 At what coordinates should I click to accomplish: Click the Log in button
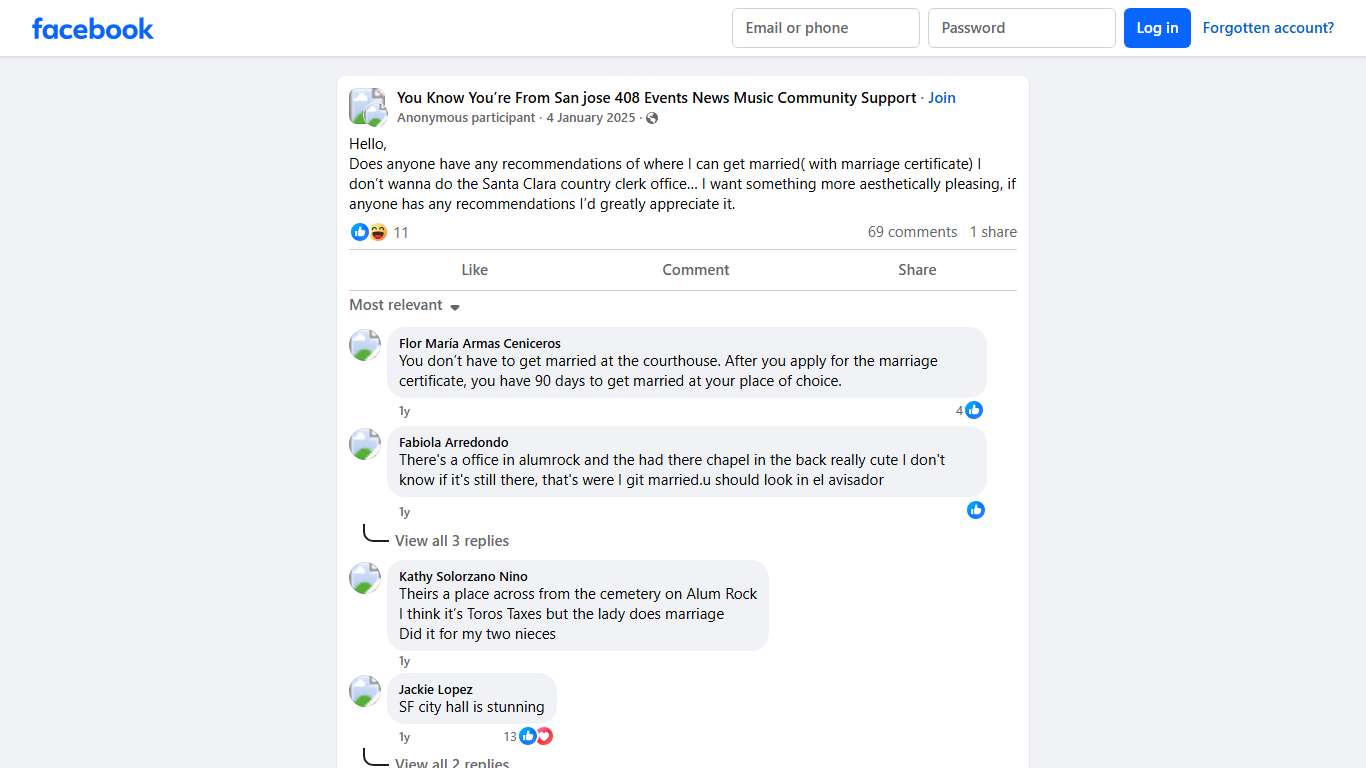pyautogui.click(x=1157, y=28)
